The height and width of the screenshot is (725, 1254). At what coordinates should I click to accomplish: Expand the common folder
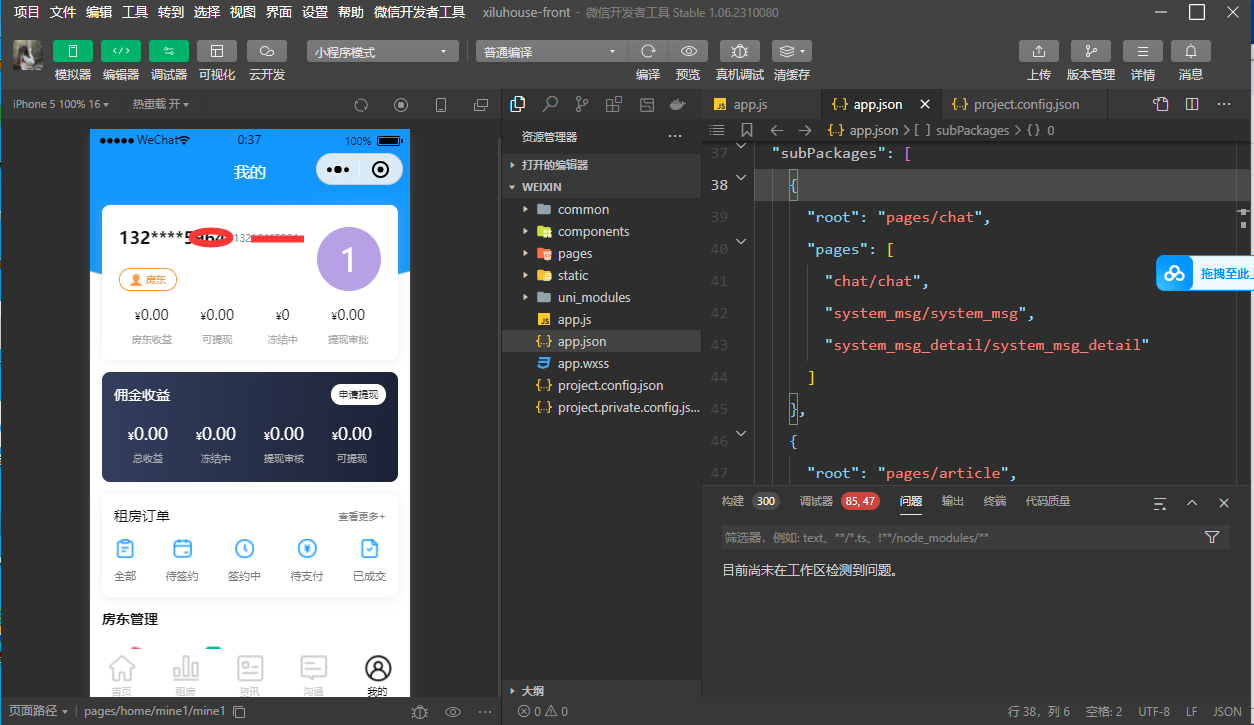601,209
